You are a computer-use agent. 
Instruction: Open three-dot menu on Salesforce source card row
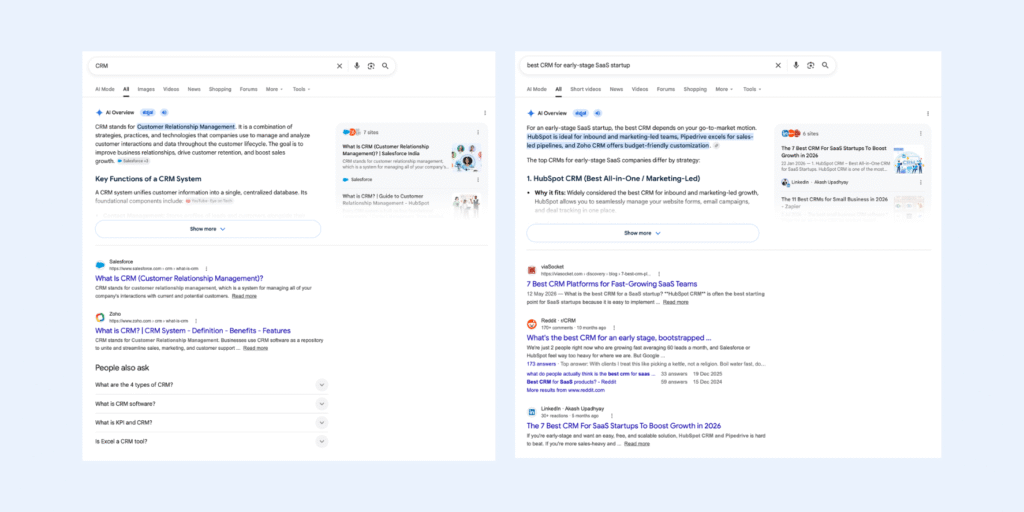click(478, 179)
